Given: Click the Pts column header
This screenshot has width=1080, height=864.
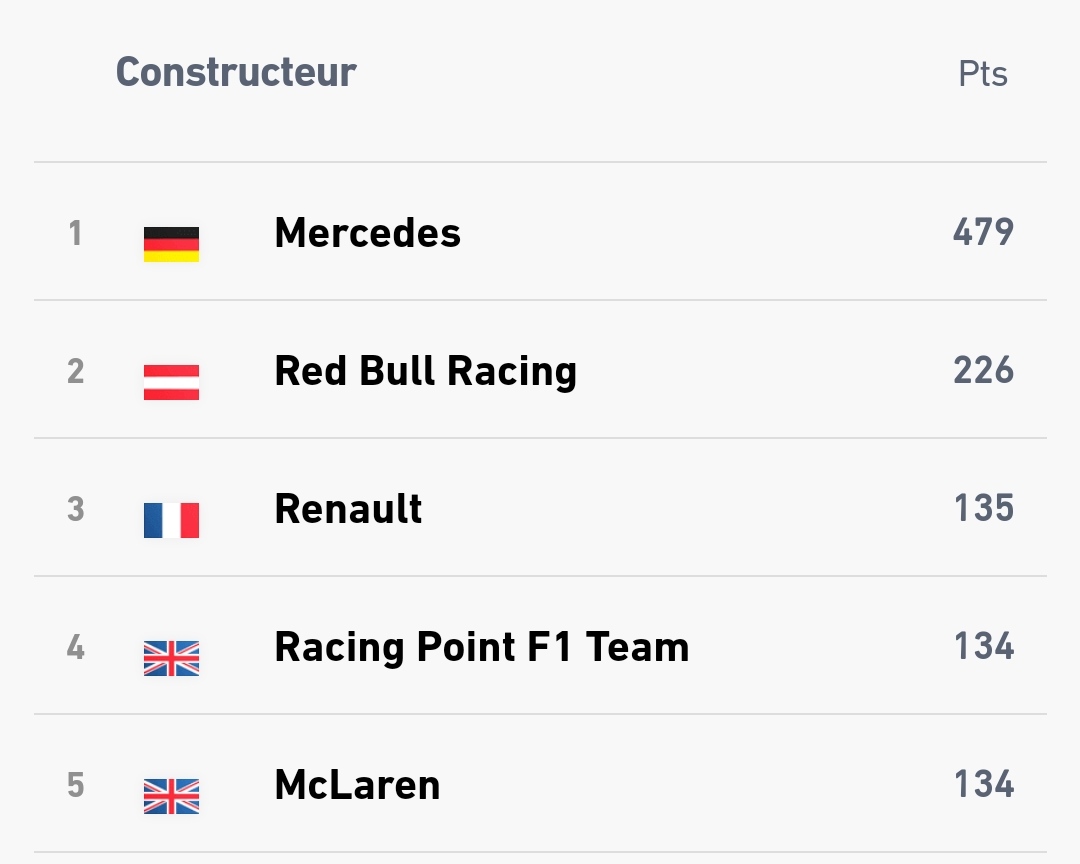Looking at the screenshot, I should (x=983, y=74).
